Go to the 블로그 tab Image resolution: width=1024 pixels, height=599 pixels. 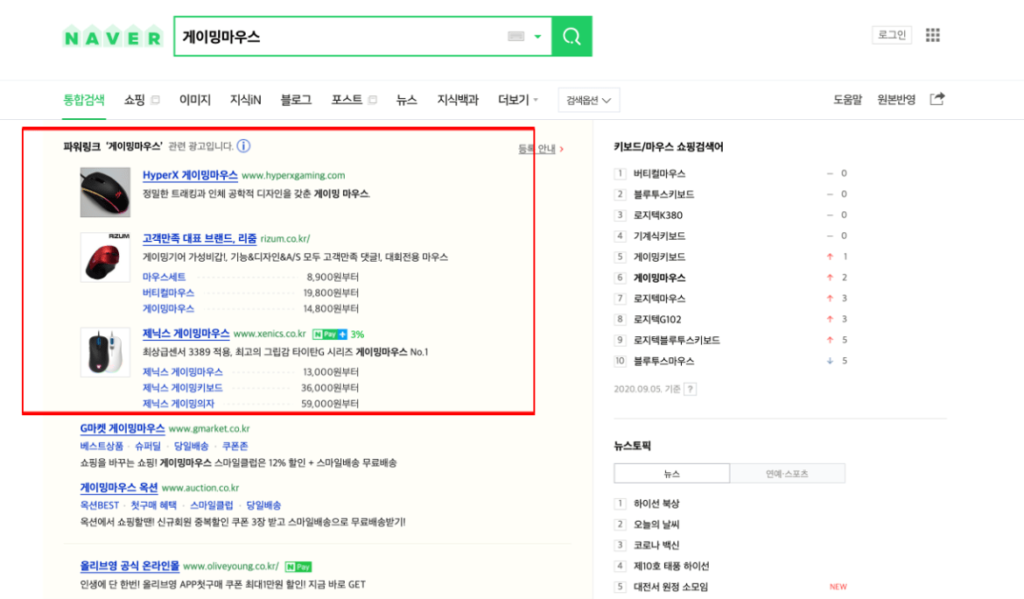(x=296, y=100)
